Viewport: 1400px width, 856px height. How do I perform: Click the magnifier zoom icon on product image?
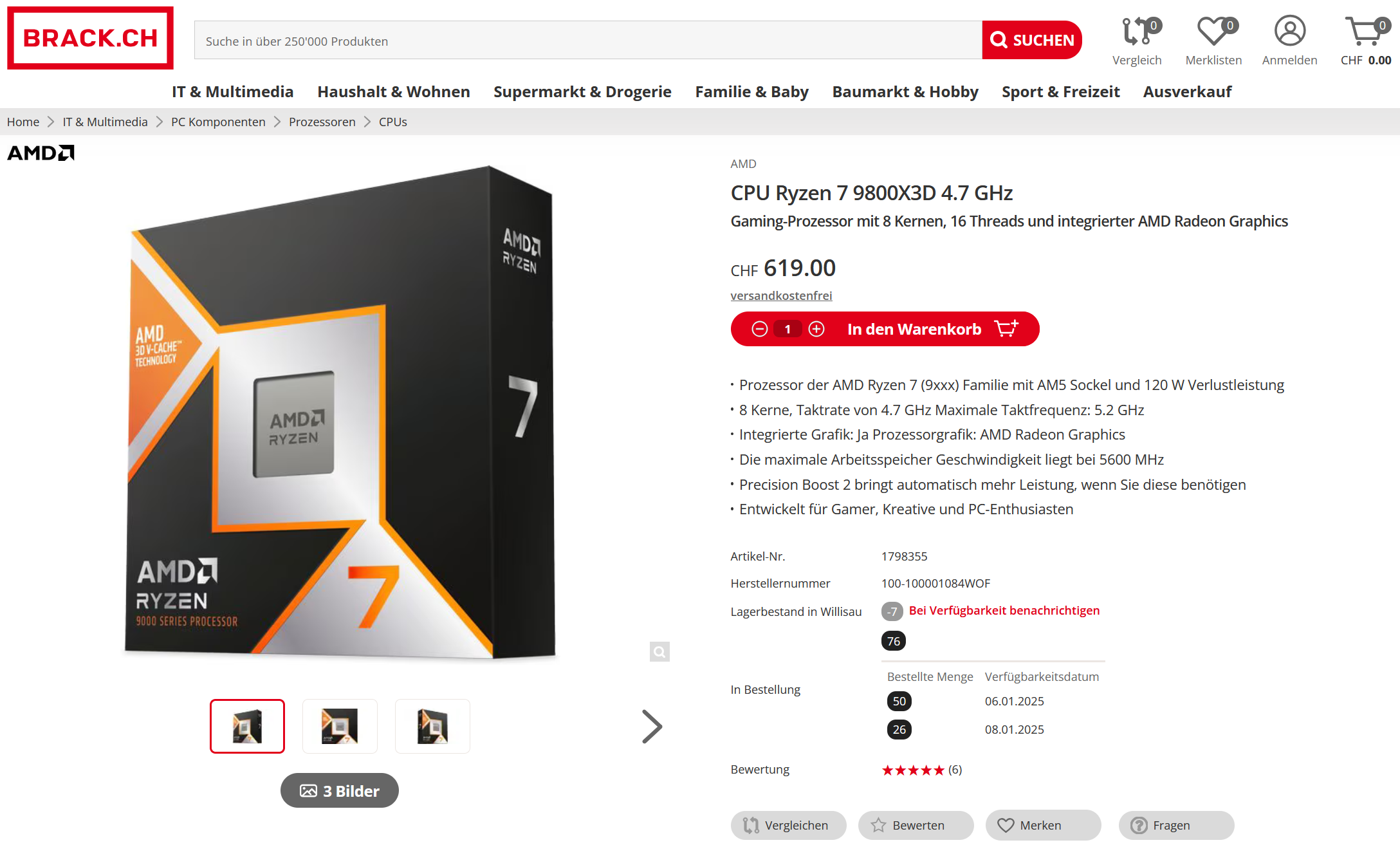coord(659,652)
